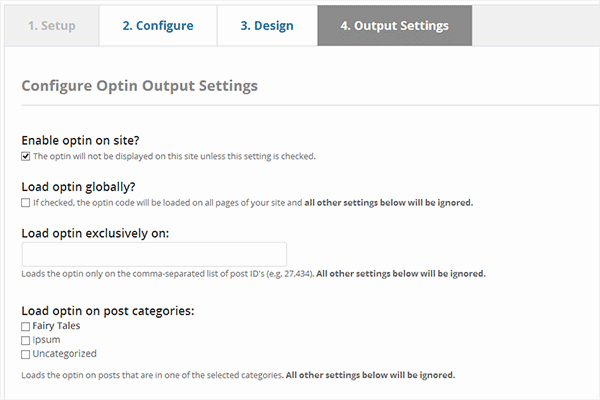Click the Fairy Tales label text
600x400 pixels.
[x=56, y=326]
